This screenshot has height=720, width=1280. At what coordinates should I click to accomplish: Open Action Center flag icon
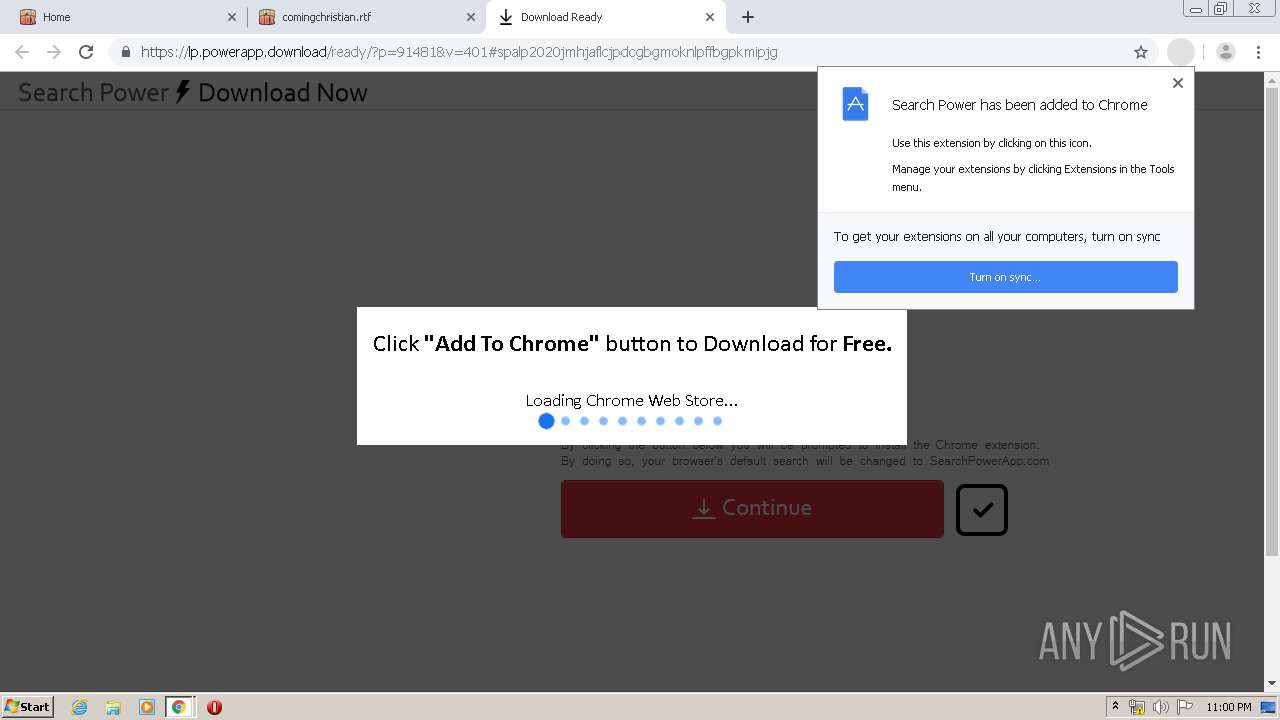pos(1185,707)
